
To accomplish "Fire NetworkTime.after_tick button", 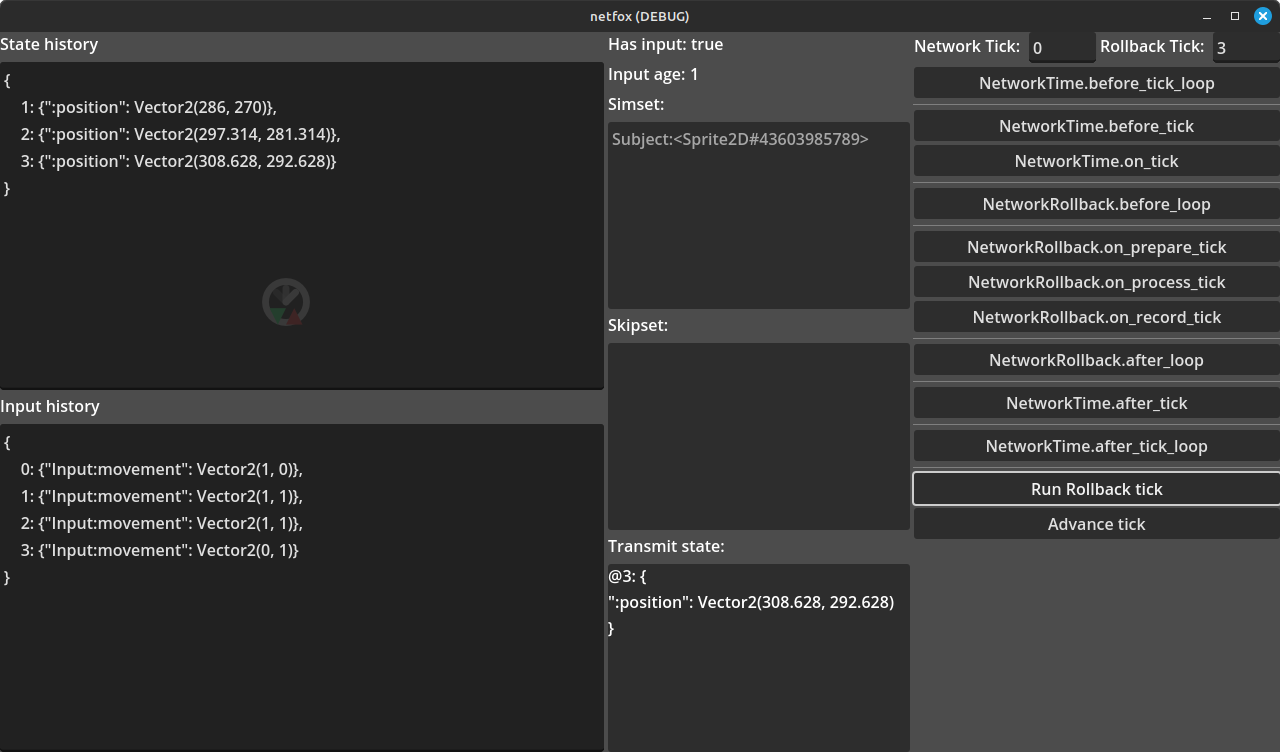I will click(1096, 403).
